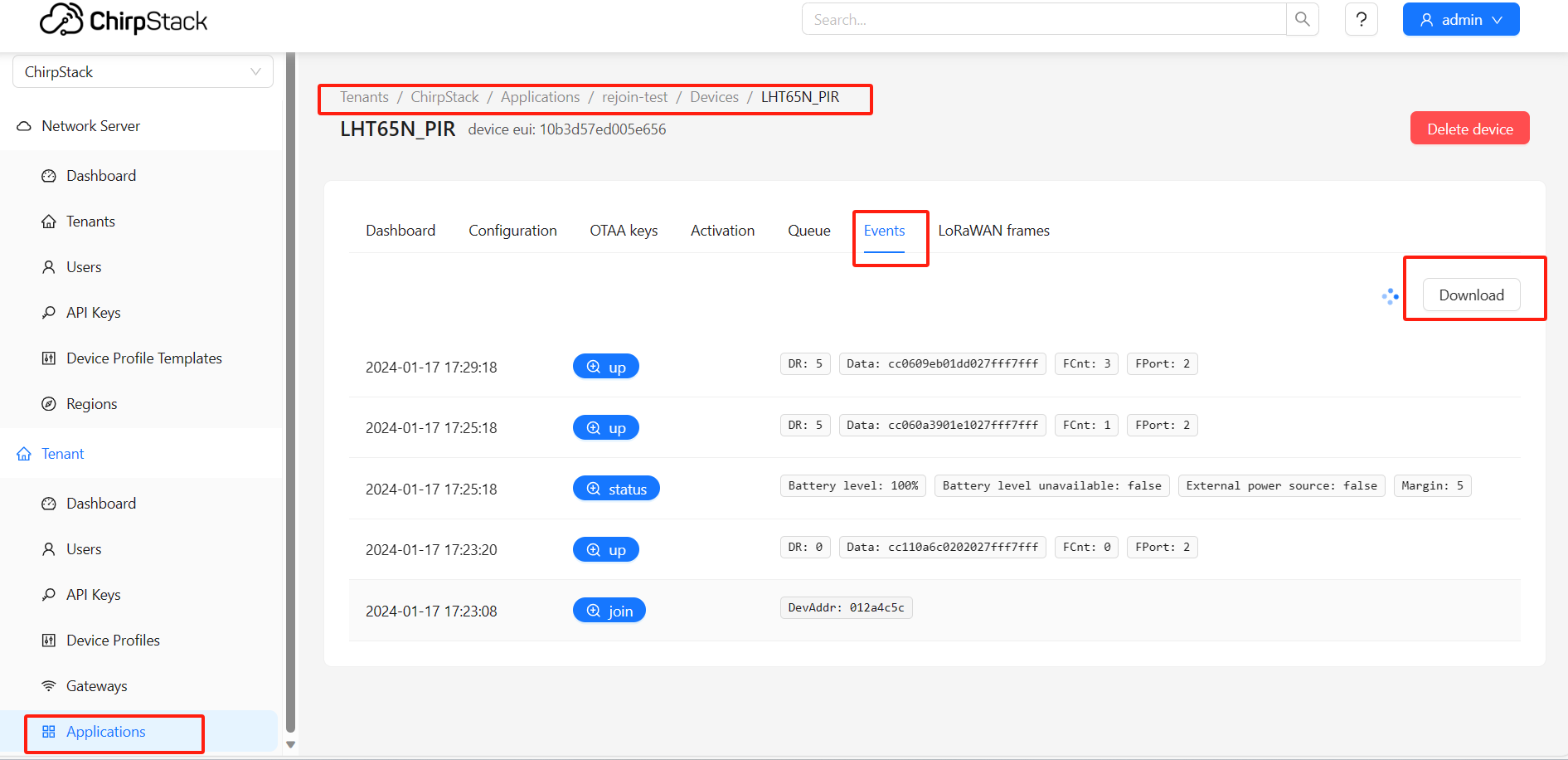Open Applications menu item
This screenshot has height=760, width=1568.
(139, 732)
